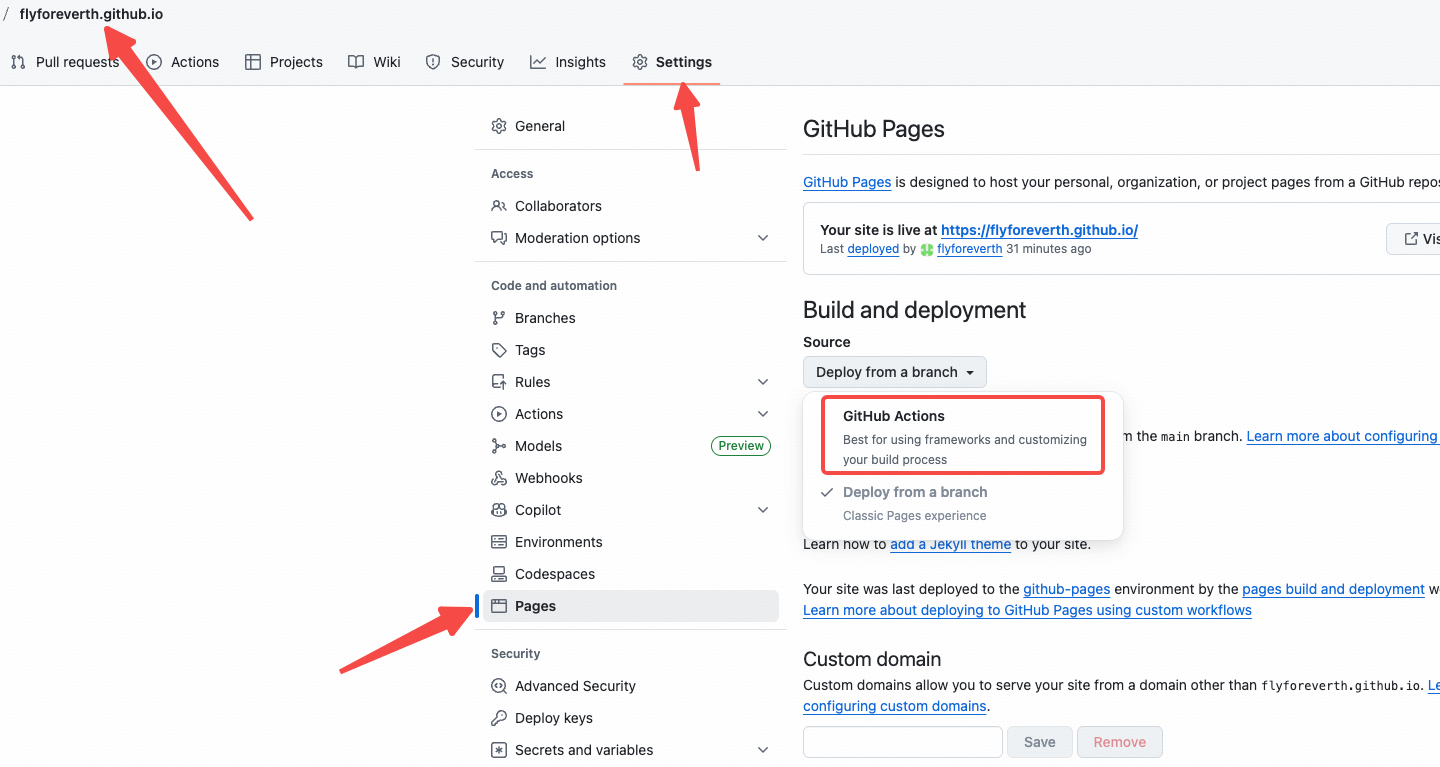Click the Moderation options comment icon
The width and height of the screenshot is (1440, 767).
(499, 238)
